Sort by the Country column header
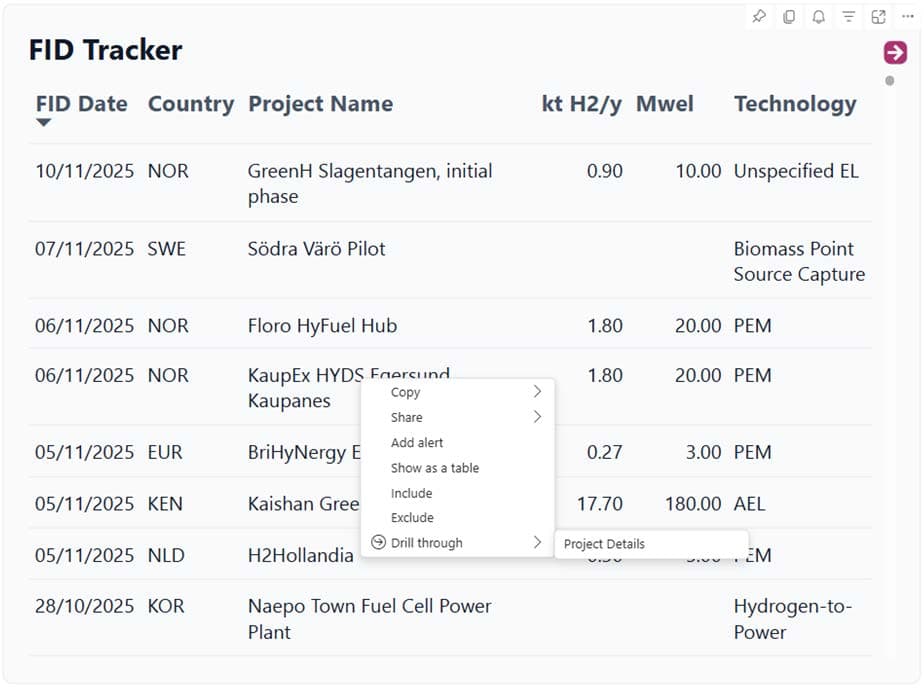This screenshot has width=924, height=690. click(190, 104)
